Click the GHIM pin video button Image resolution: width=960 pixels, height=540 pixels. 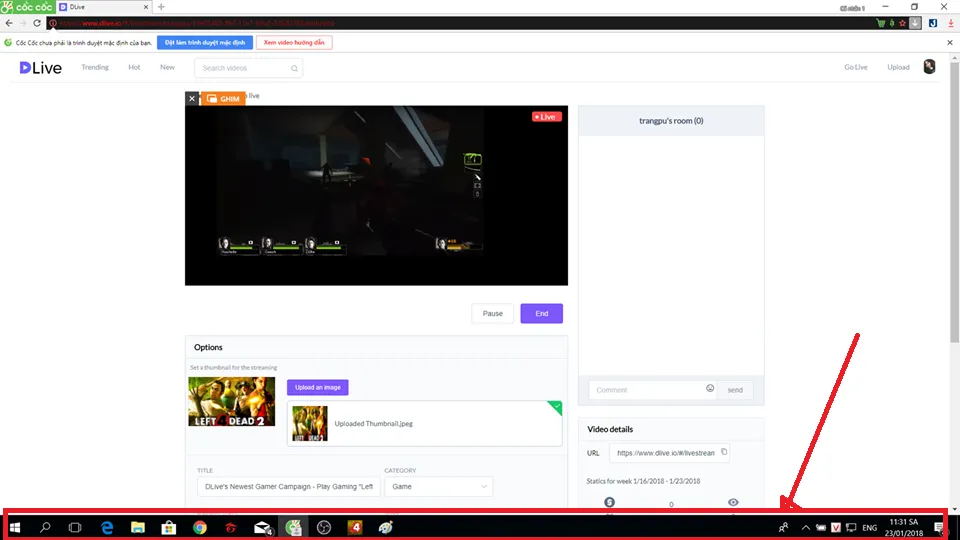coord(223,98)
